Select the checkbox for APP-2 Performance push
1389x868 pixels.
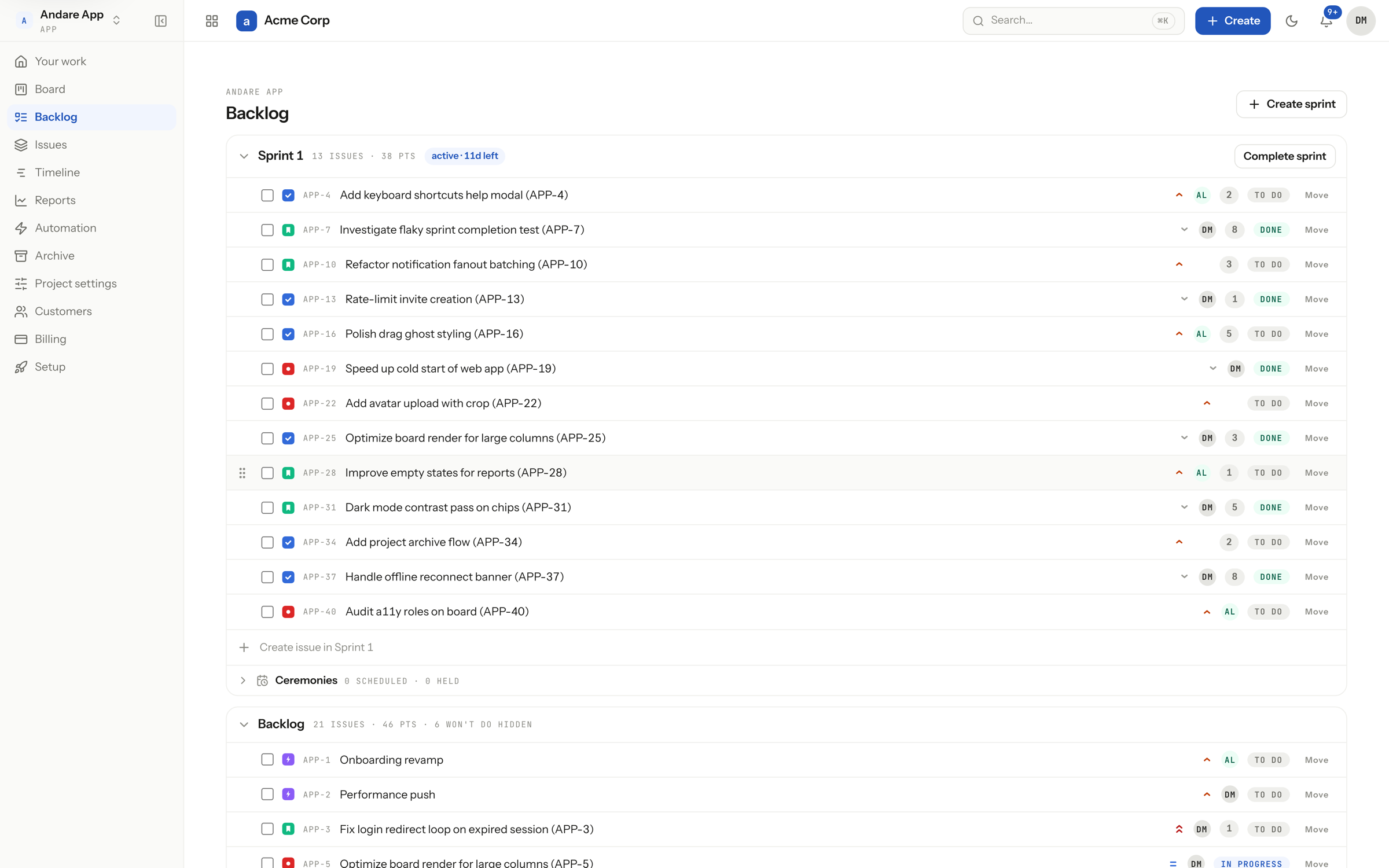267,795
